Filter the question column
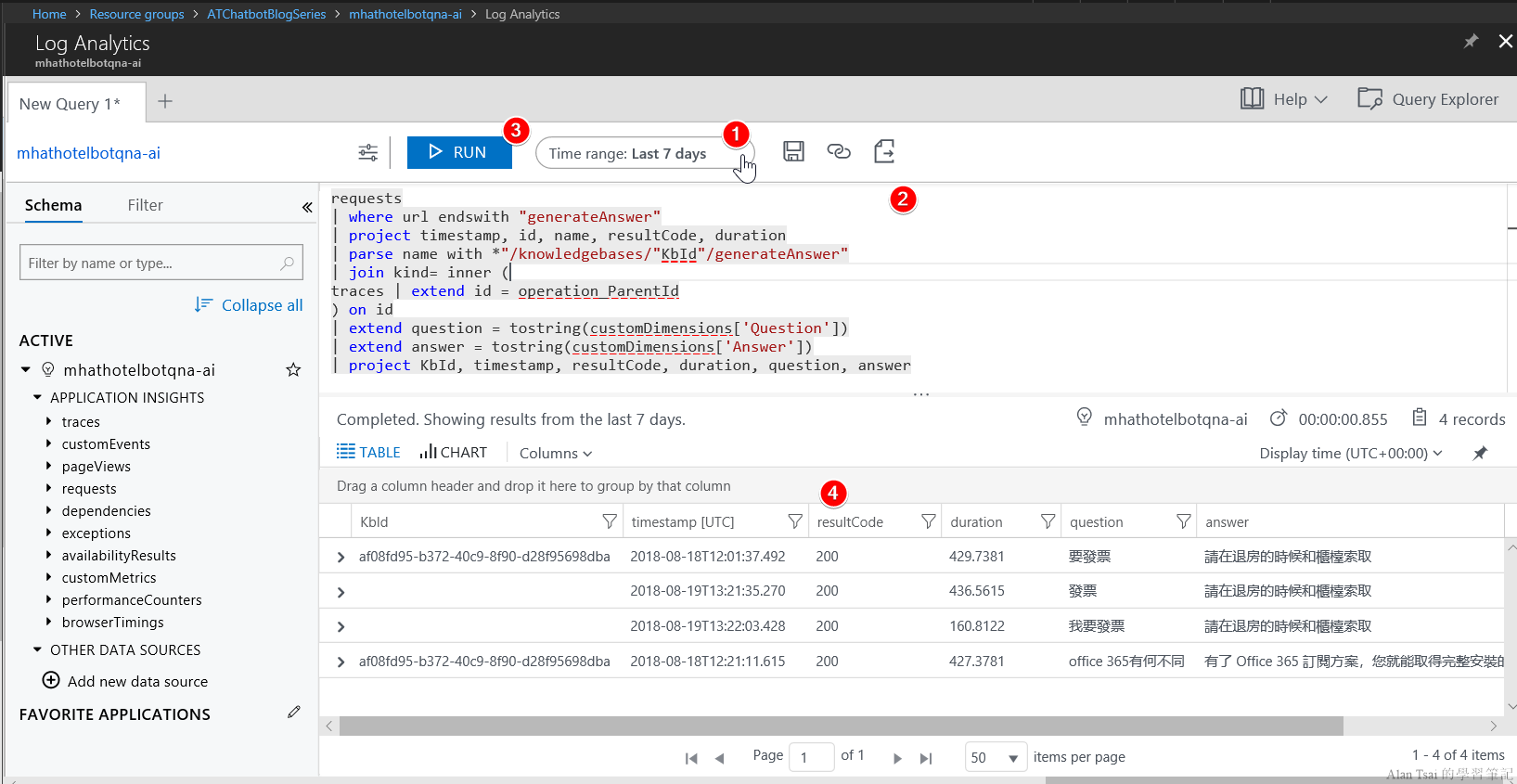 coord(1184,521)
